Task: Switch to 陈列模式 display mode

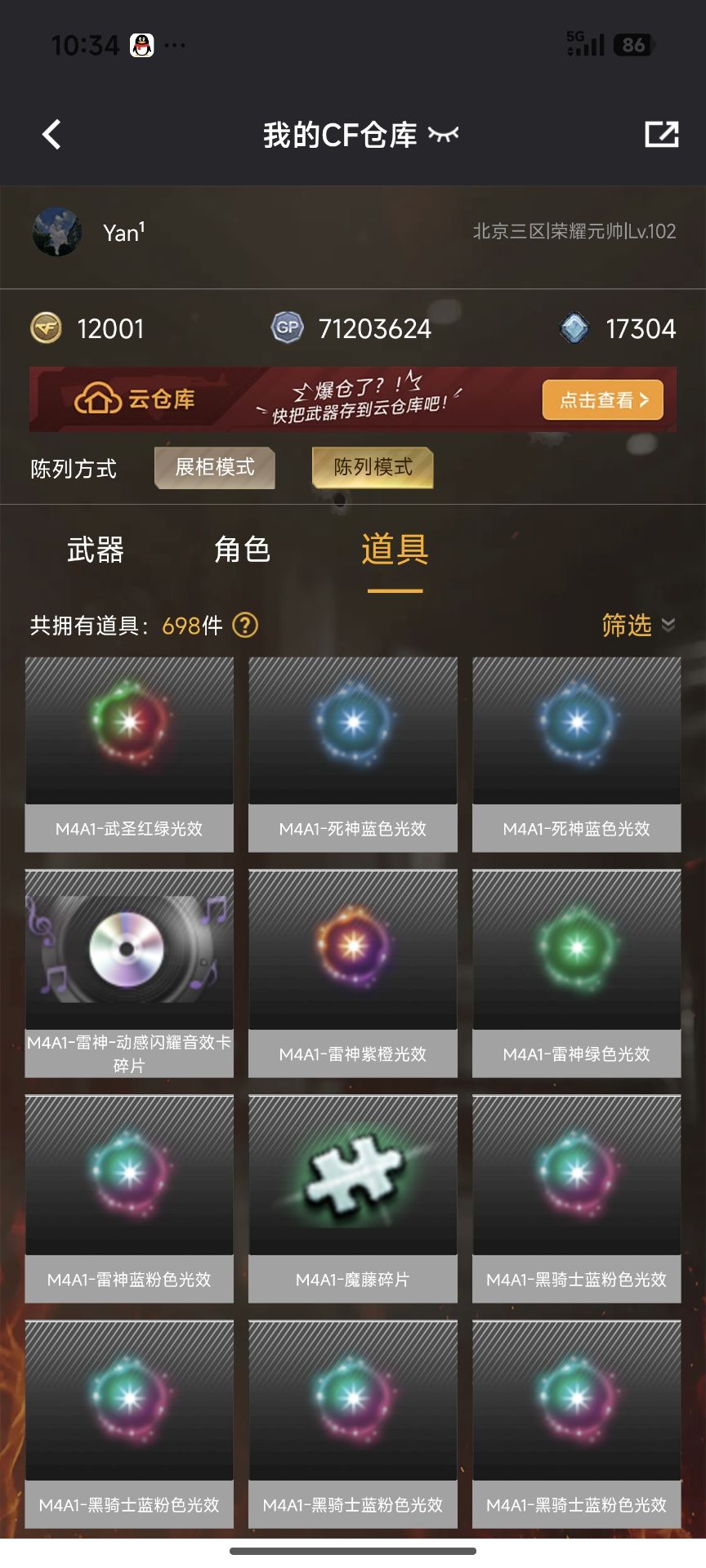Action: [x=373, y=467]
